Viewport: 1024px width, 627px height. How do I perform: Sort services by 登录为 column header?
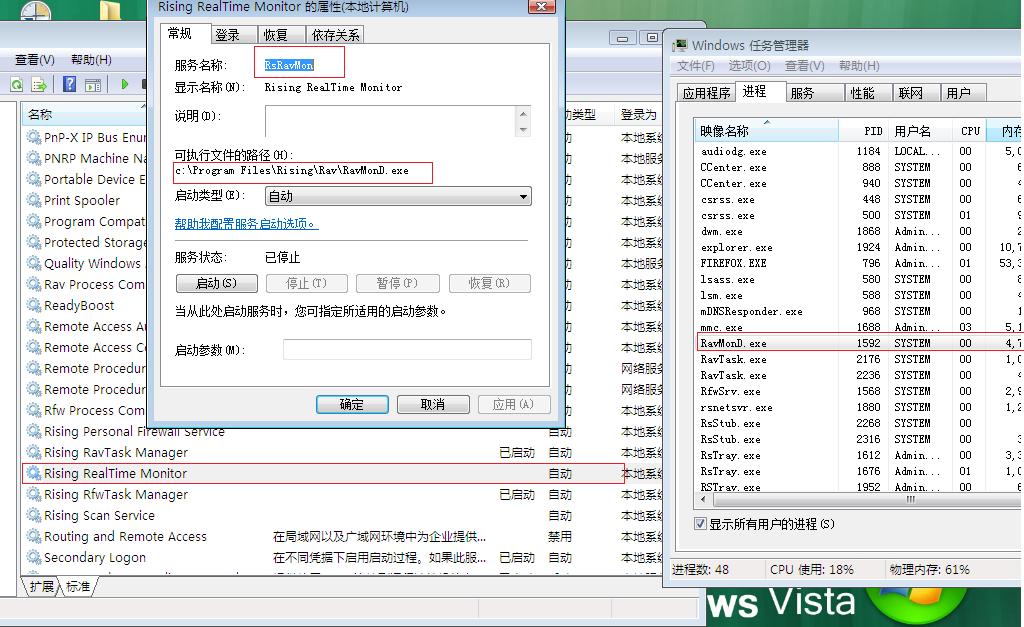(638, 114)
